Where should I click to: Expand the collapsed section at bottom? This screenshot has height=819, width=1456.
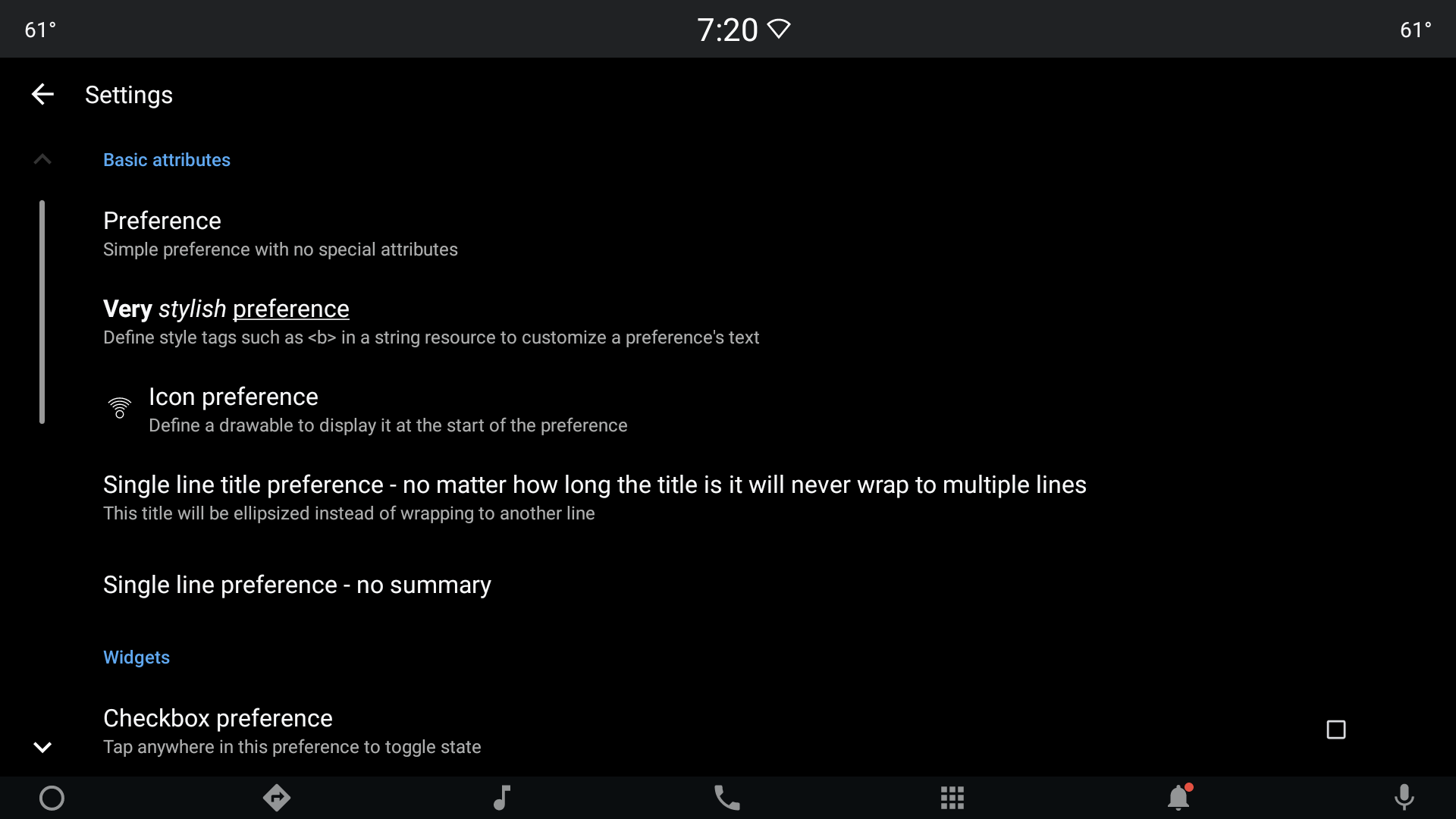(x=42, y=745)
